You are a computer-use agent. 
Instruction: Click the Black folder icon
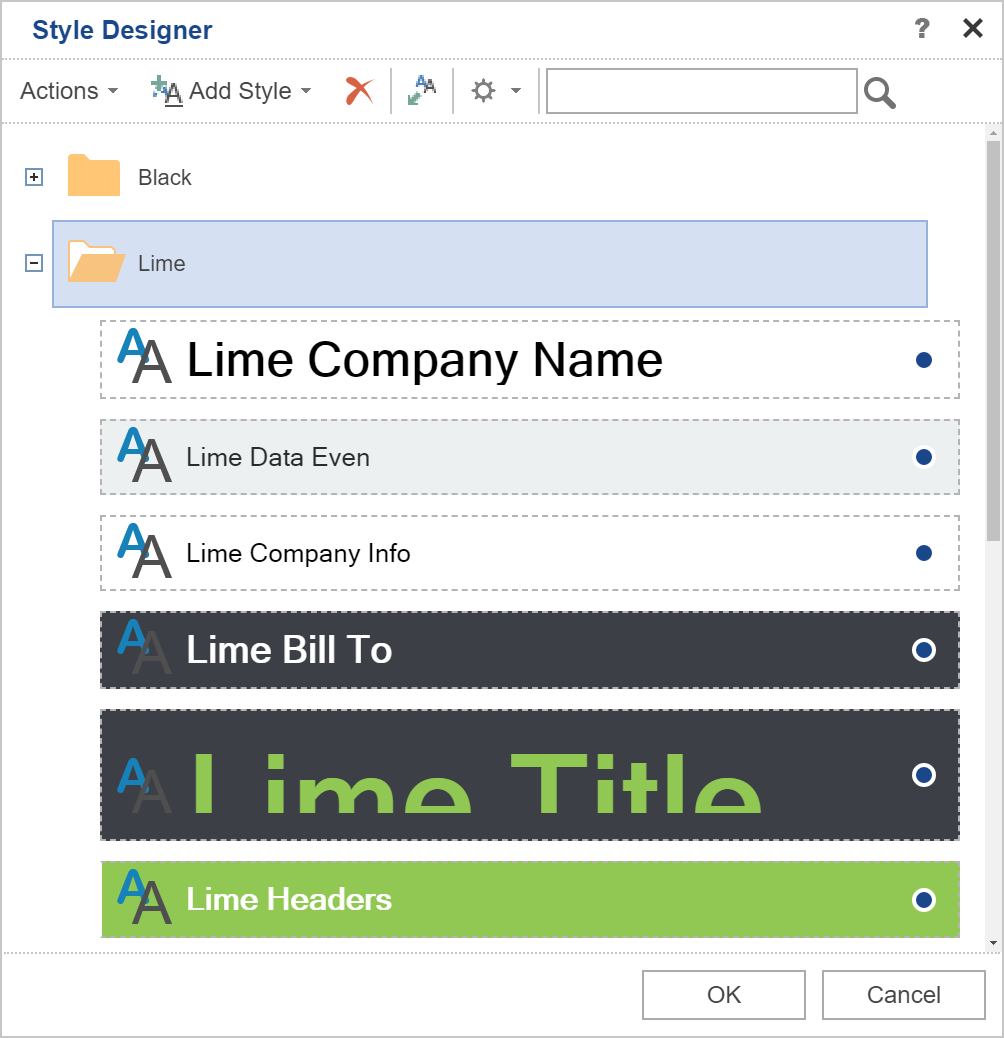pos(94,175)
